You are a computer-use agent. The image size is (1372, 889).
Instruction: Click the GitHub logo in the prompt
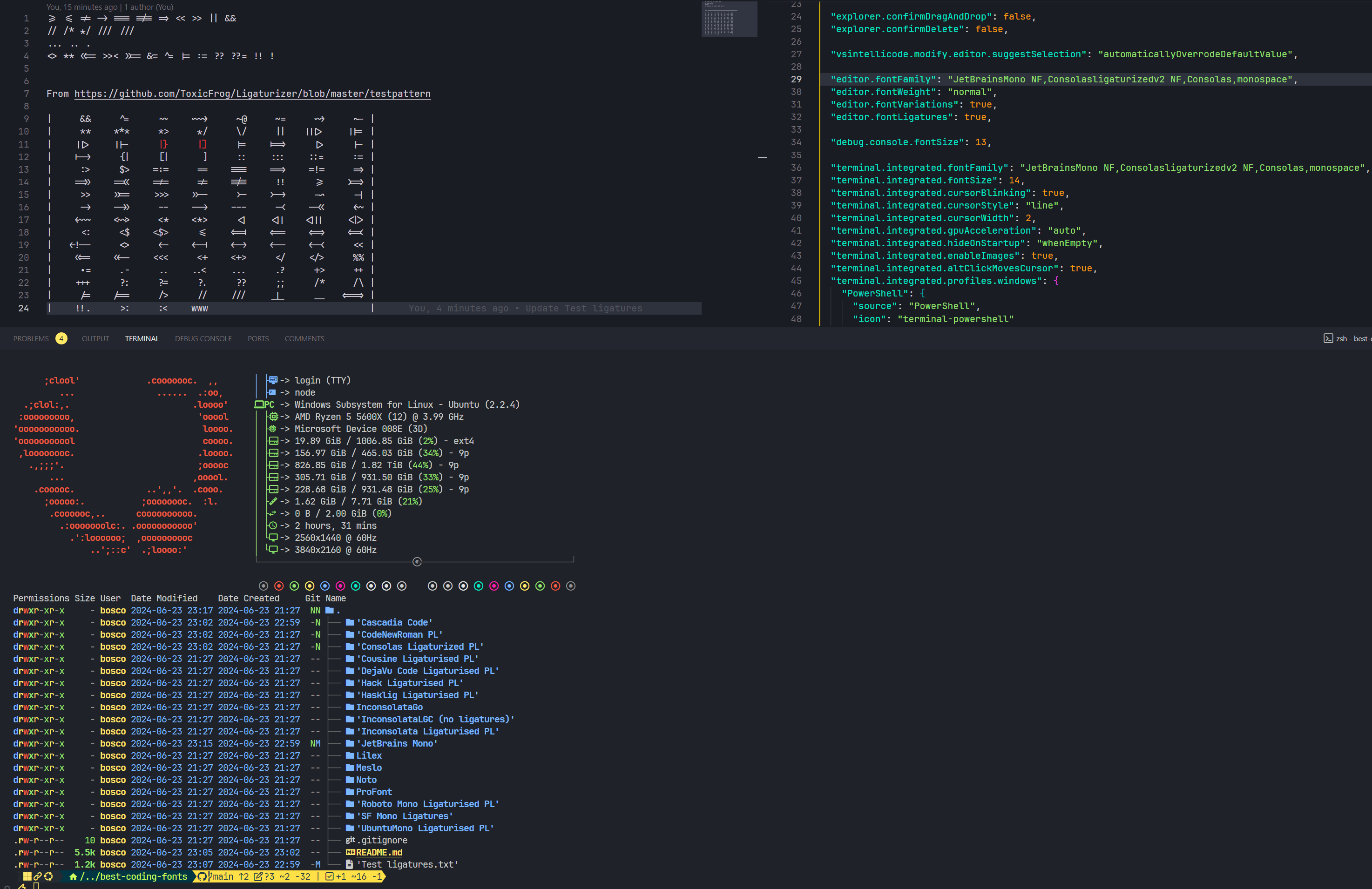point(203,876)
